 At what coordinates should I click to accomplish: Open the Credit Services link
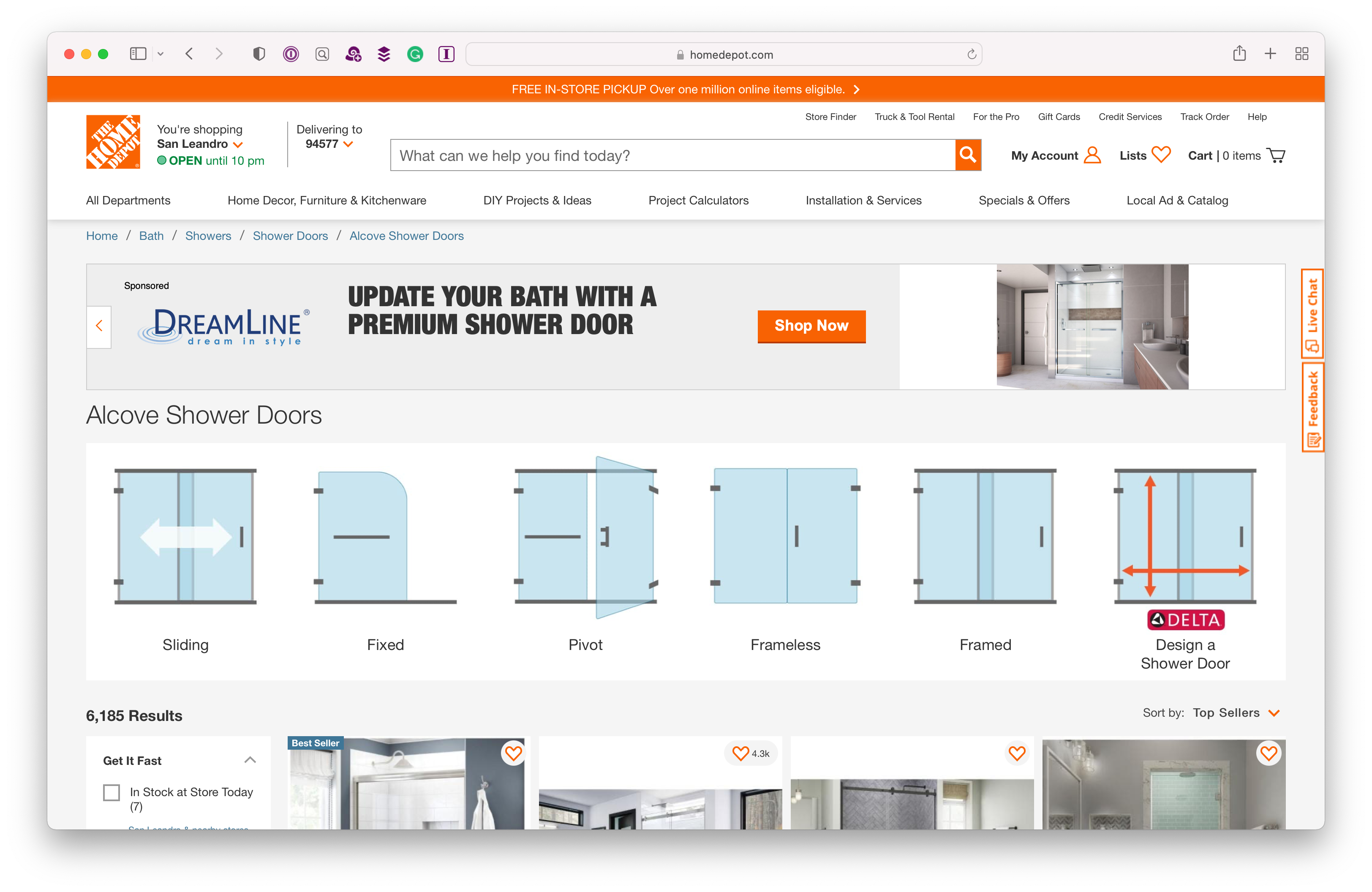coord(1130,117)
